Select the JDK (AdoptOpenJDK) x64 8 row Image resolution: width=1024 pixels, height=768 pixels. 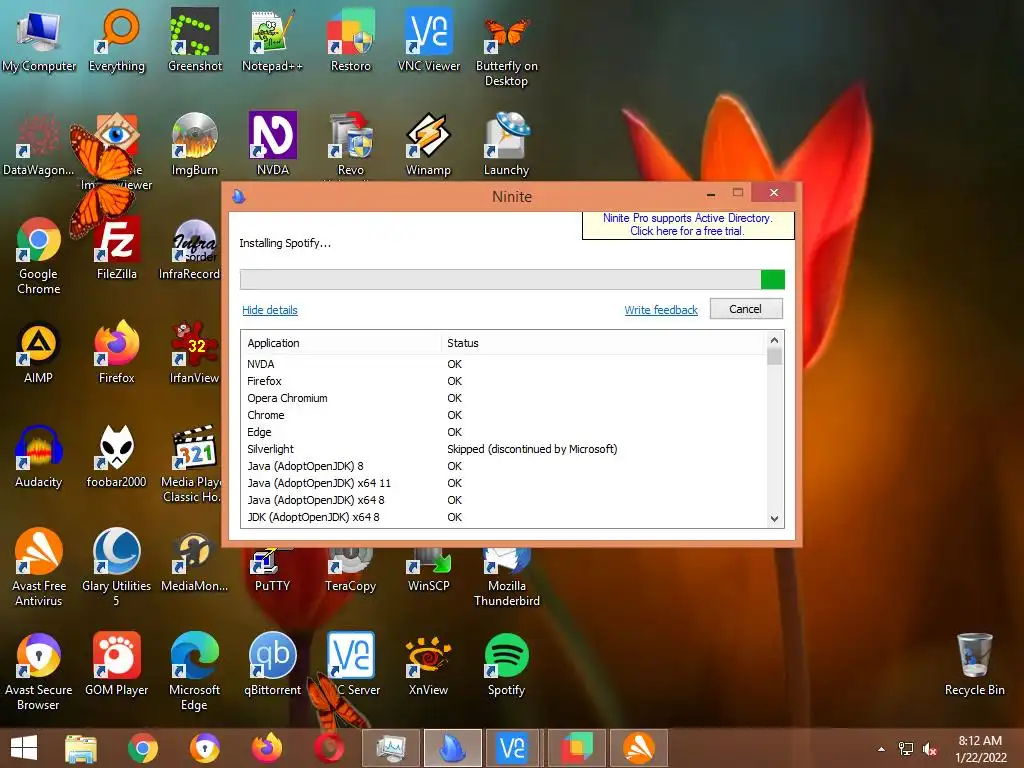click(x=504, y=517)
